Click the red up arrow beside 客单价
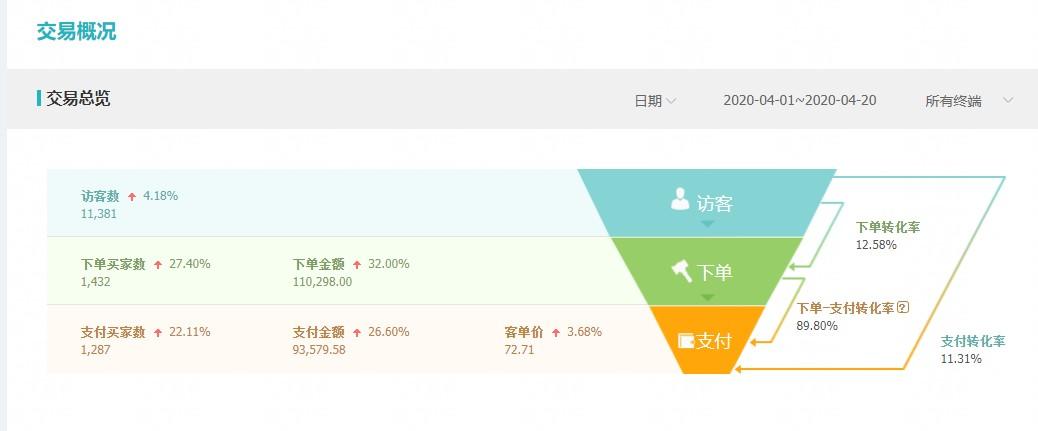This screenshot has width=1038, height=431. click(555, 332)
